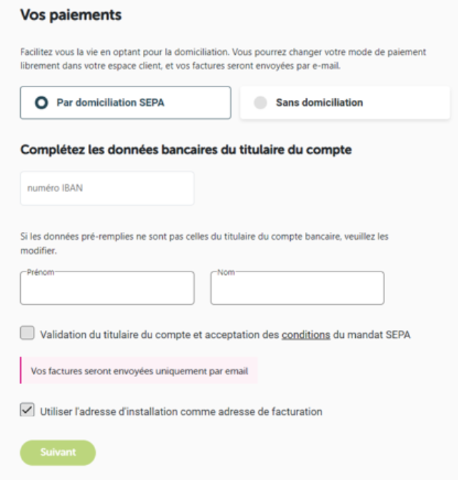Choose the Par domiciliation SEPA label text

[110, 103]
